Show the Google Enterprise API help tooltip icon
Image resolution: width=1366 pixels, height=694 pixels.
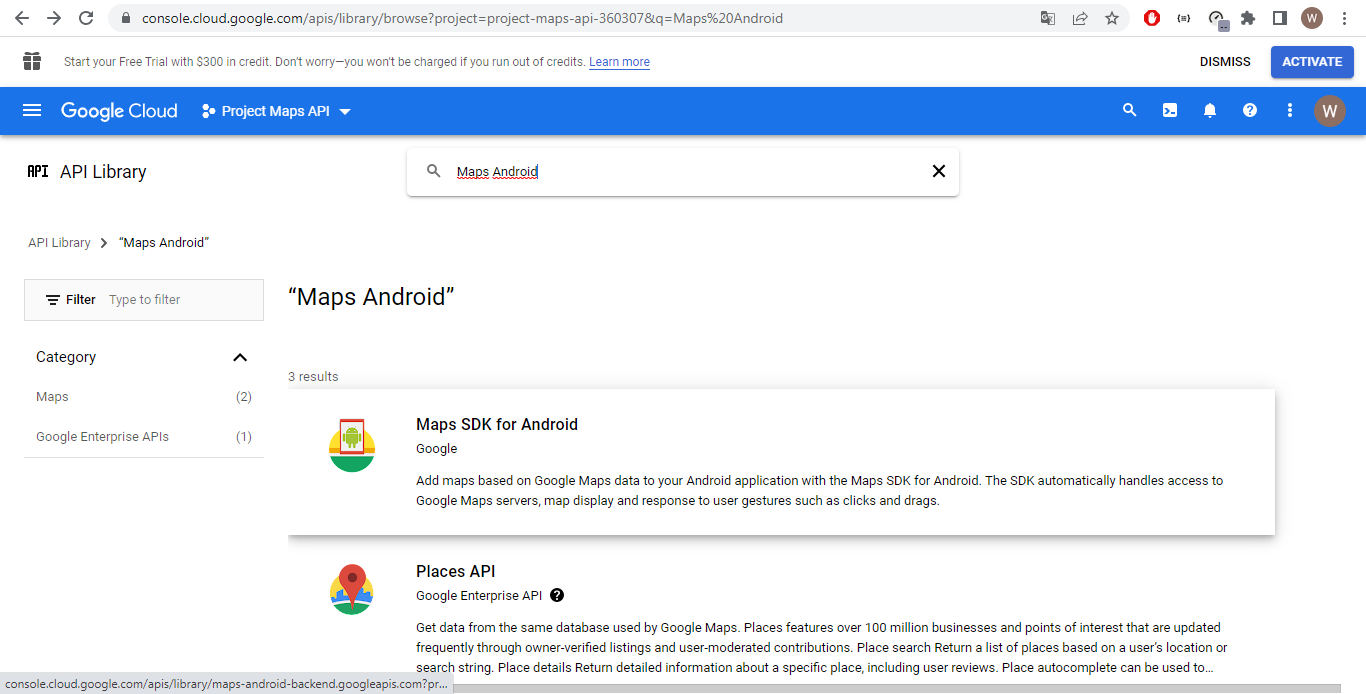[x=557, y=595]
